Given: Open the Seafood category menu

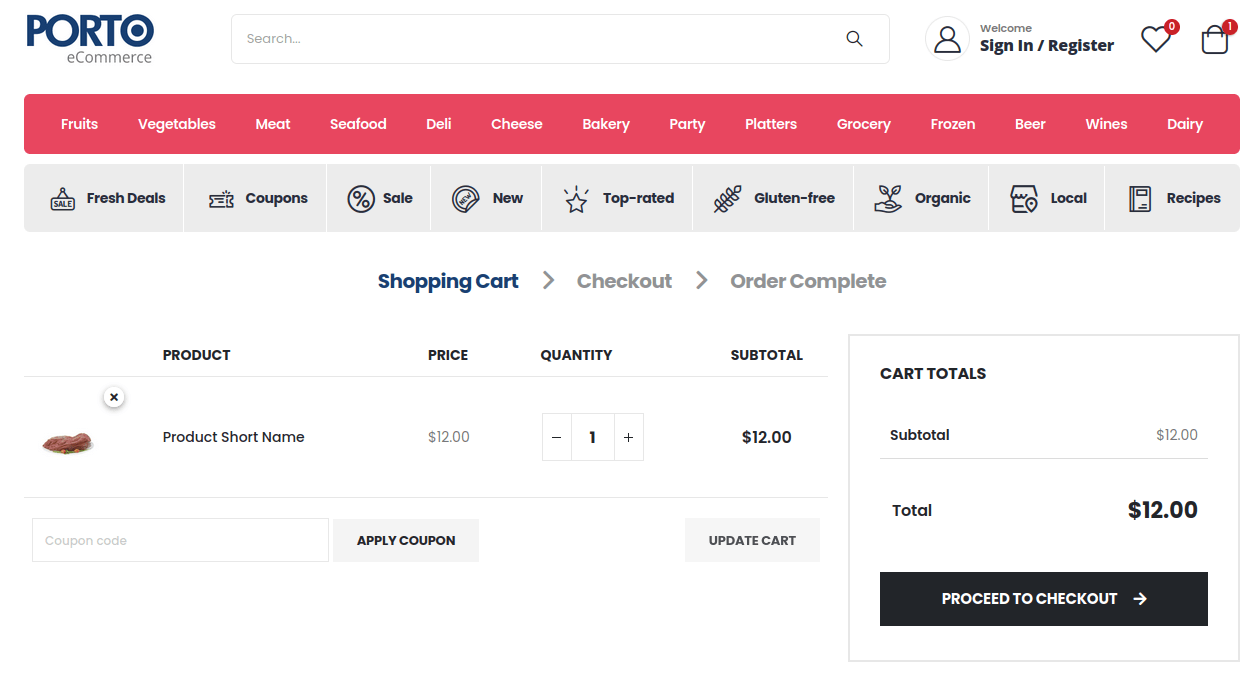Looking at the screenshot, I should [x=357, y=123].
